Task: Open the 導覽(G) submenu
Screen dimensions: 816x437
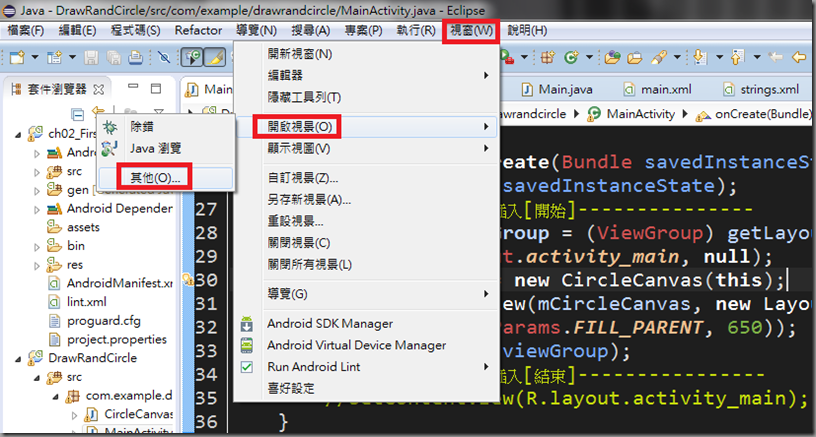Action: pos(366,294)
